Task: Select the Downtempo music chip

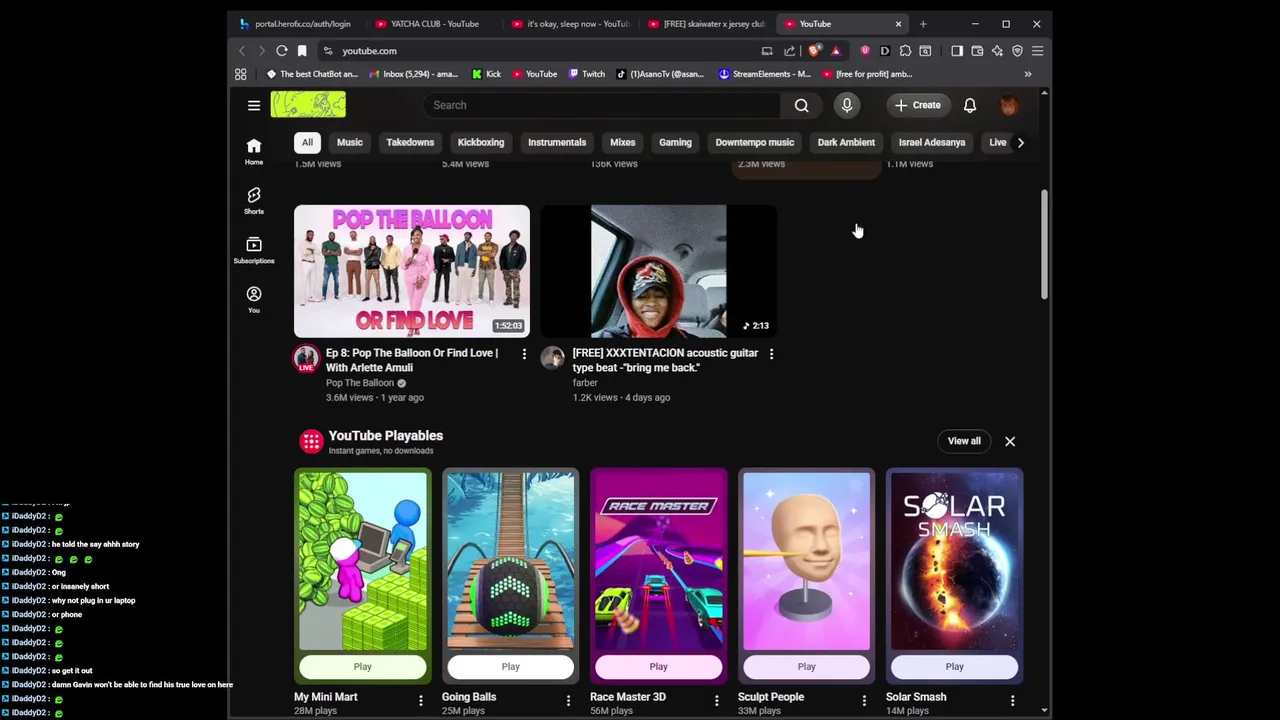Action: 755,142
